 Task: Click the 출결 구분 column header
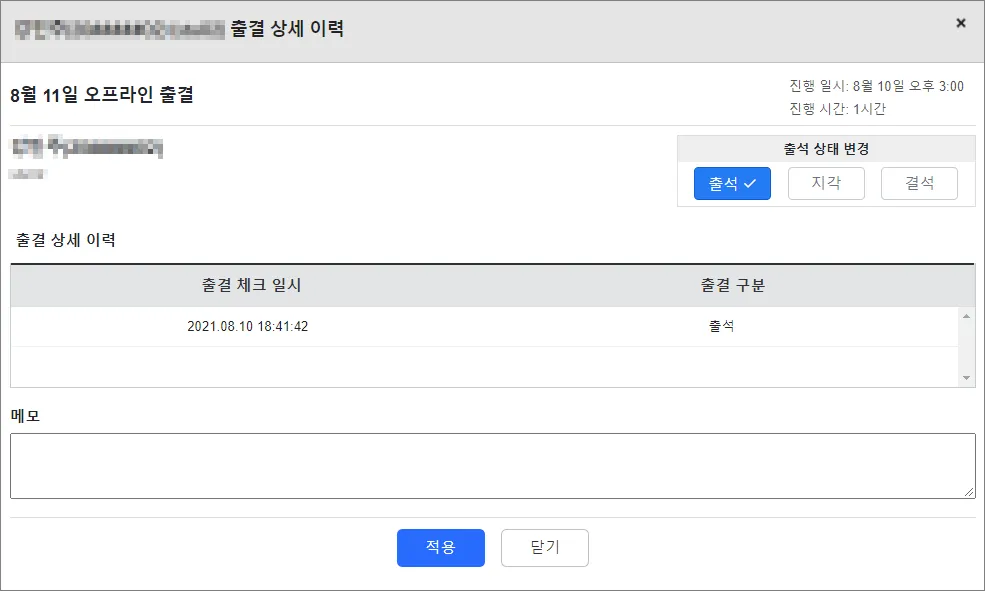[733, 286]
